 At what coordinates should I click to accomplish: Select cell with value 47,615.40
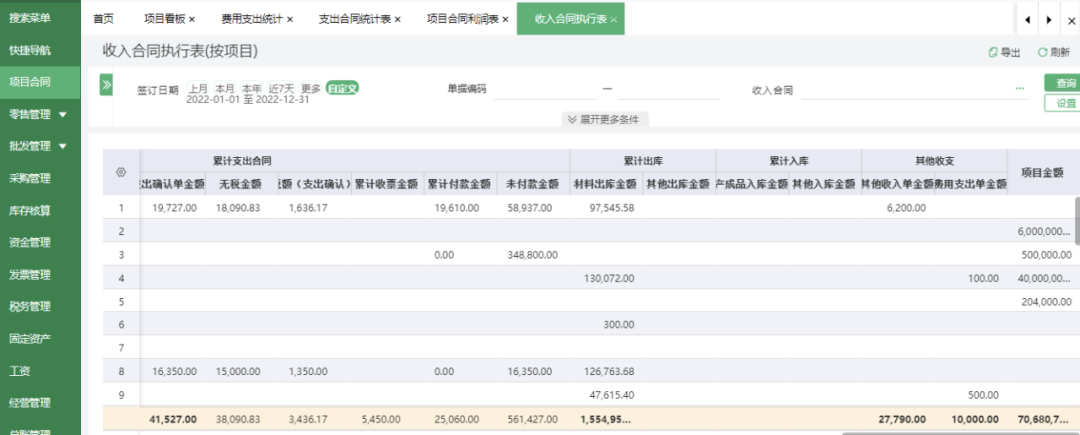coord(606,394)
